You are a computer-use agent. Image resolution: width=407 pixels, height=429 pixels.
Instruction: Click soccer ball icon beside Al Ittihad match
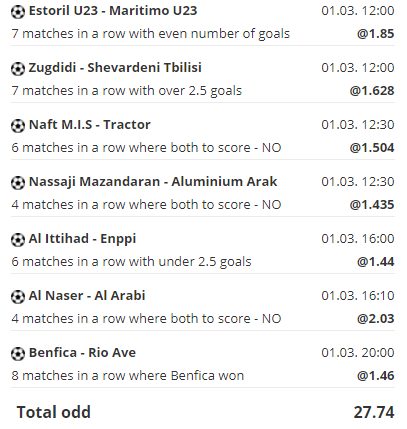point(18,240)
